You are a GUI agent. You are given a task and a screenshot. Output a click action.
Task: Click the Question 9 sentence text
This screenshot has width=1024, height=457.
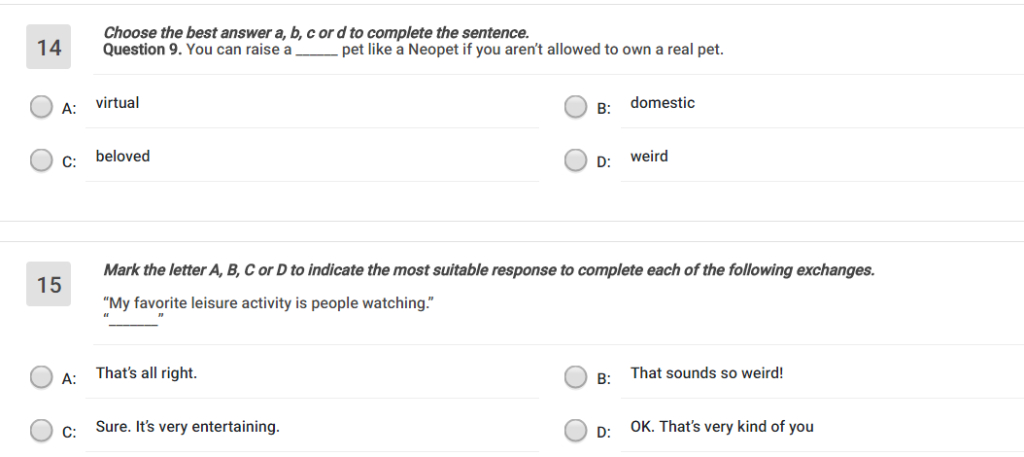413,50
